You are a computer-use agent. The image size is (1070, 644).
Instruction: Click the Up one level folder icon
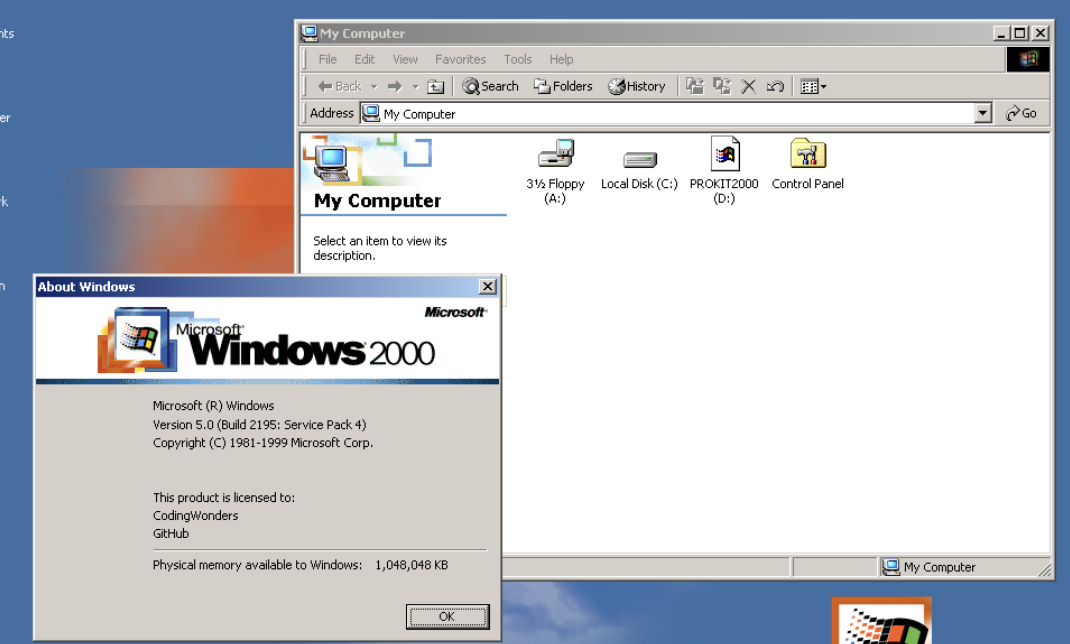click(435, 87)
